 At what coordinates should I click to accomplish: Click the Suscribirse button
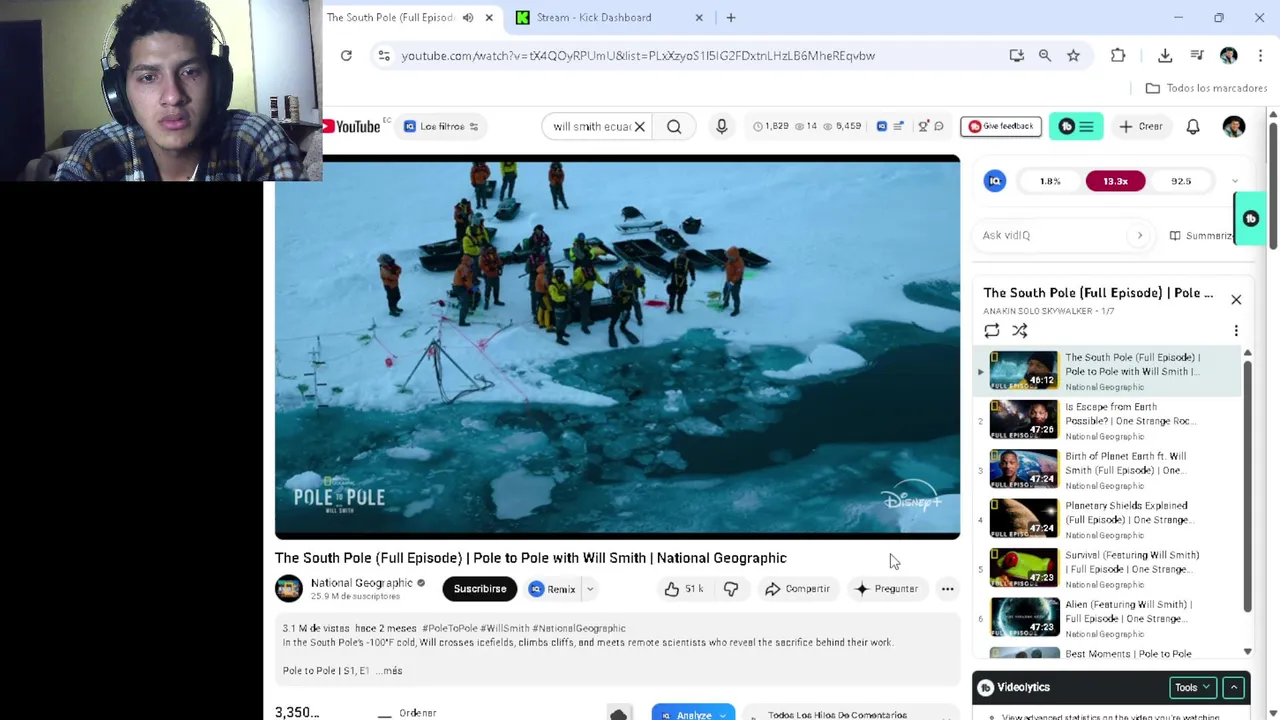point(480,589)
